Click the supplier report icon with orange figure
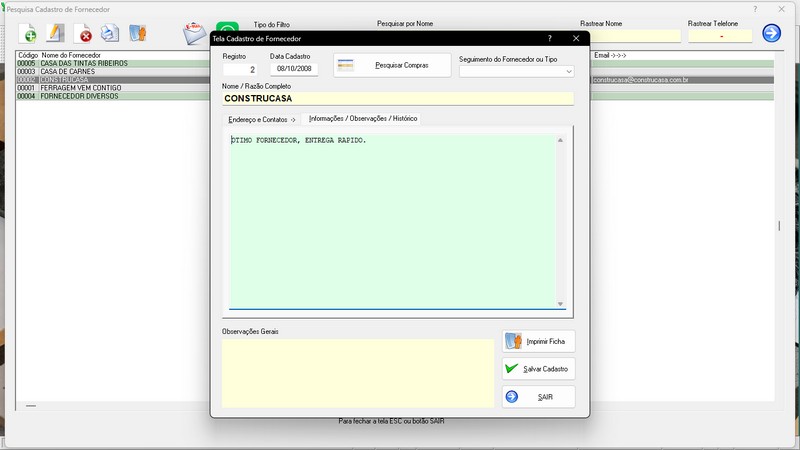This screenshot has width=800, height=450. pos(138,34)
